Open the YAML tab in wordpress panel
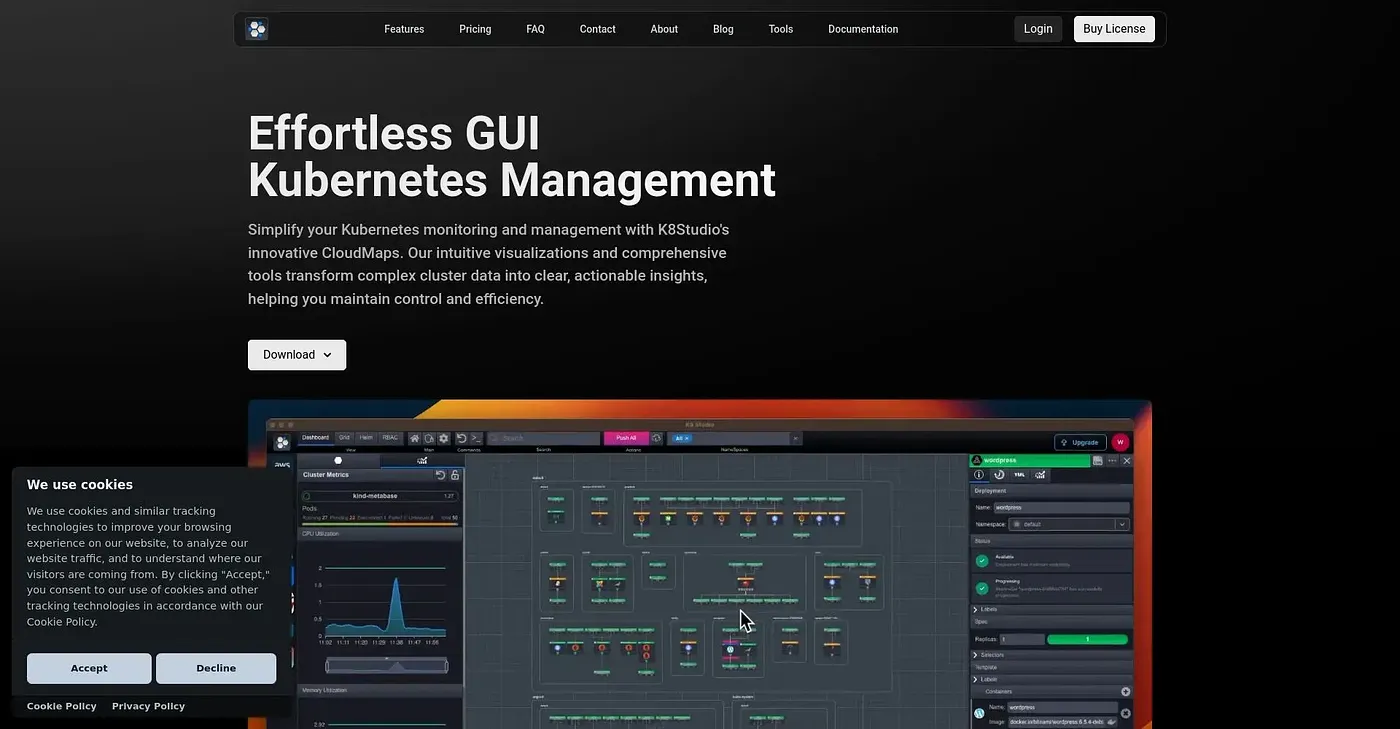The width and height of the screenshot is (1400, 729). [x=1019, y=475]
